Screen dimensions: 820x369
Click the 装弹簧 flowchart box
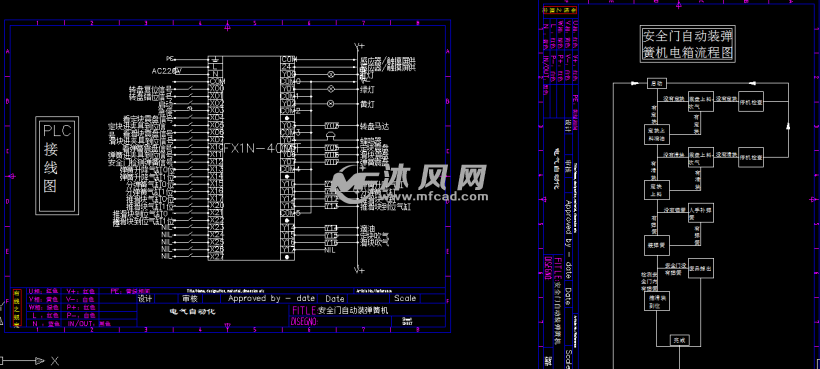(656, 246)
